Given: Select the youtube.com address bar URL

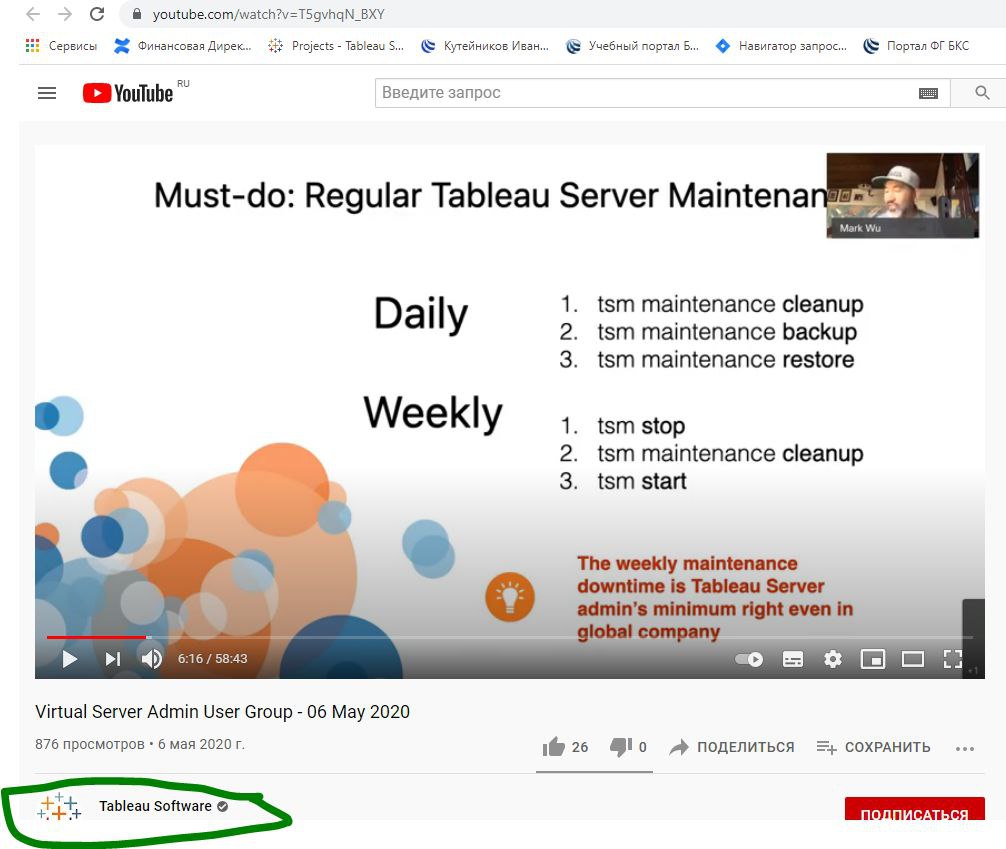Looking at the screenshot, I should click(x=268, y=14).
